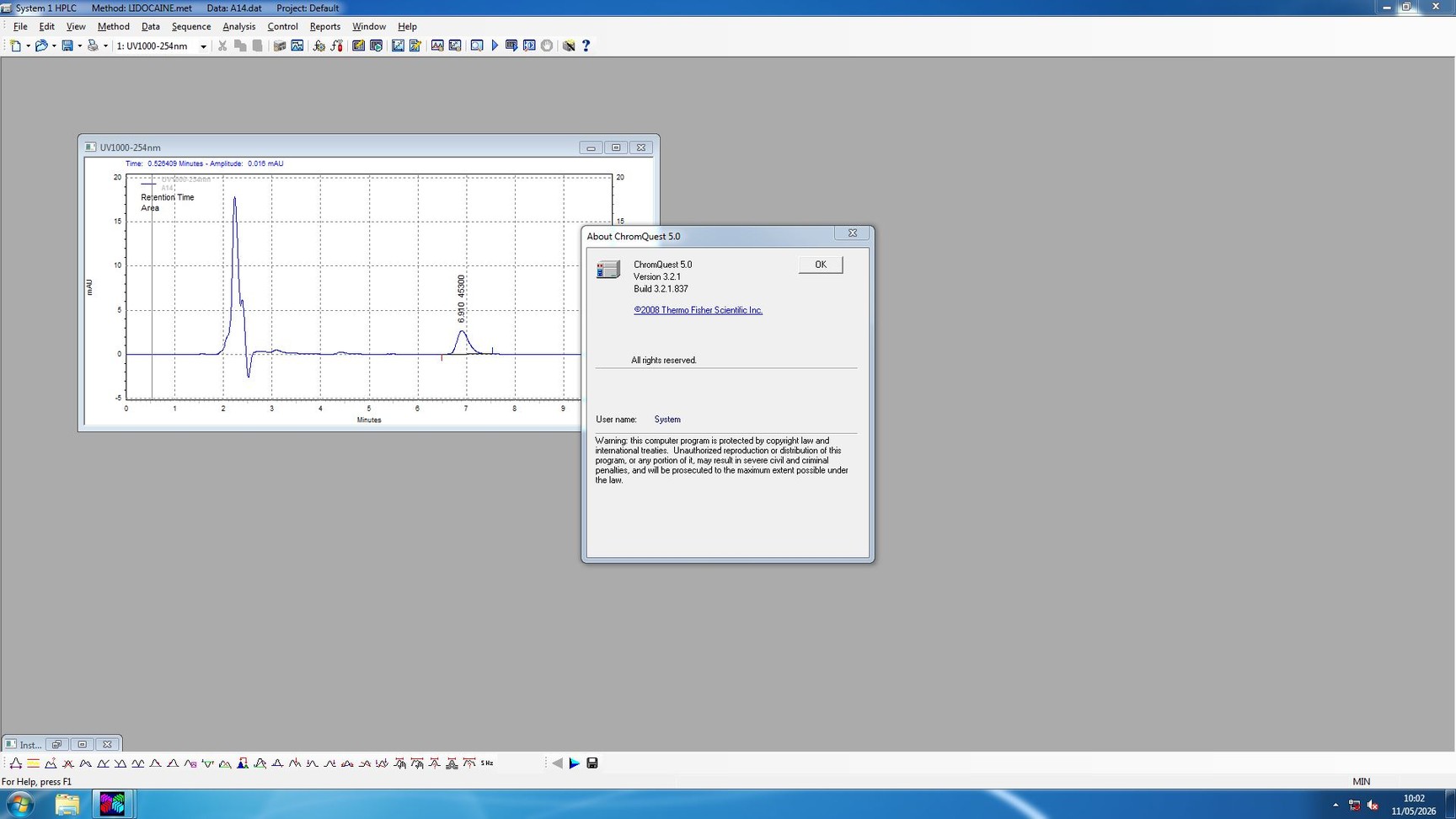
Task: Open the File menu
Action: (x=20, y=26)
